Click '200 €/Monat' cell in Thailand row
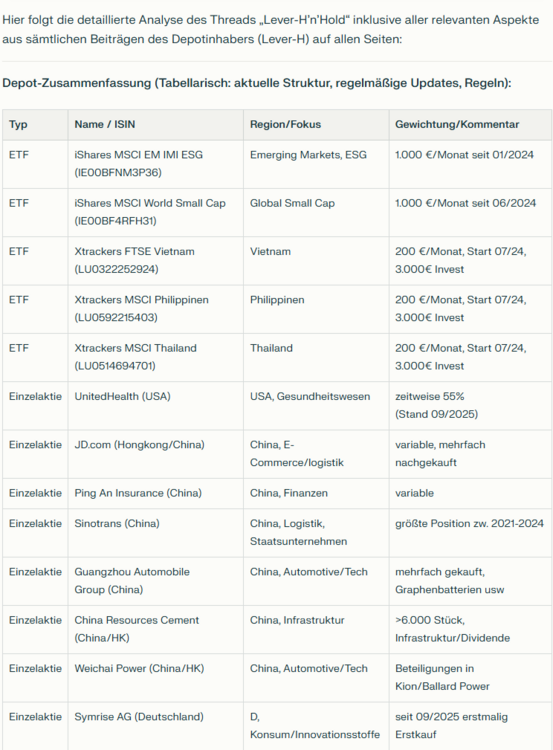Image resolution: width=553 pixels, height=750 pixels. point(470,357)
